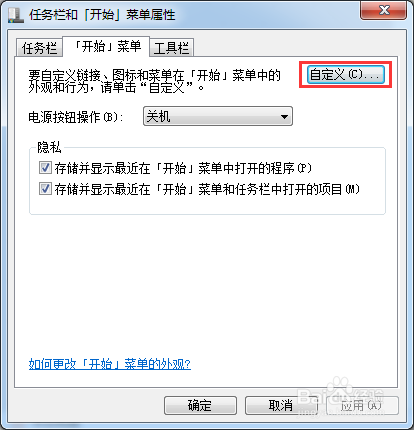The image size is (414, 430).
Task: Open the 工具栏 tab
Action: [x=172, y=48]
